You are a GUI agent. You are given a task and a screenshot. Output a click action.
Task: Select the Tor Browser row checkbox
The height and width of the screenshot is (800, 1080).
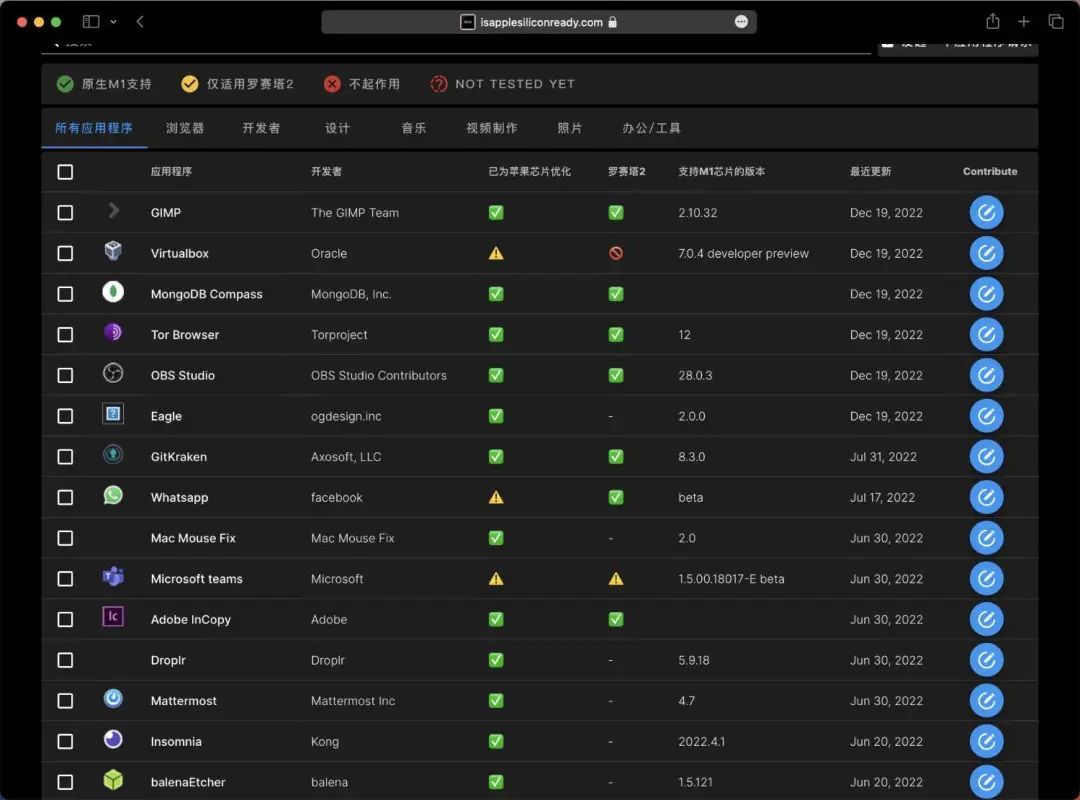pyautogui.click(x=65, y=335)
